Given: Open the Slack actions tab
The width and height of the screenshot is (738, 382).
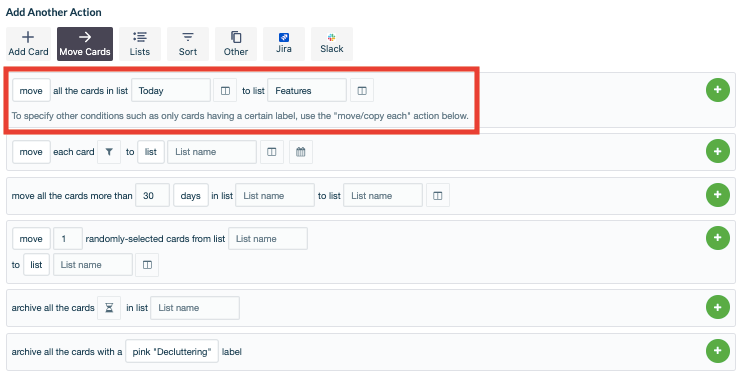Looking at the screenshot, I should 332,44.
